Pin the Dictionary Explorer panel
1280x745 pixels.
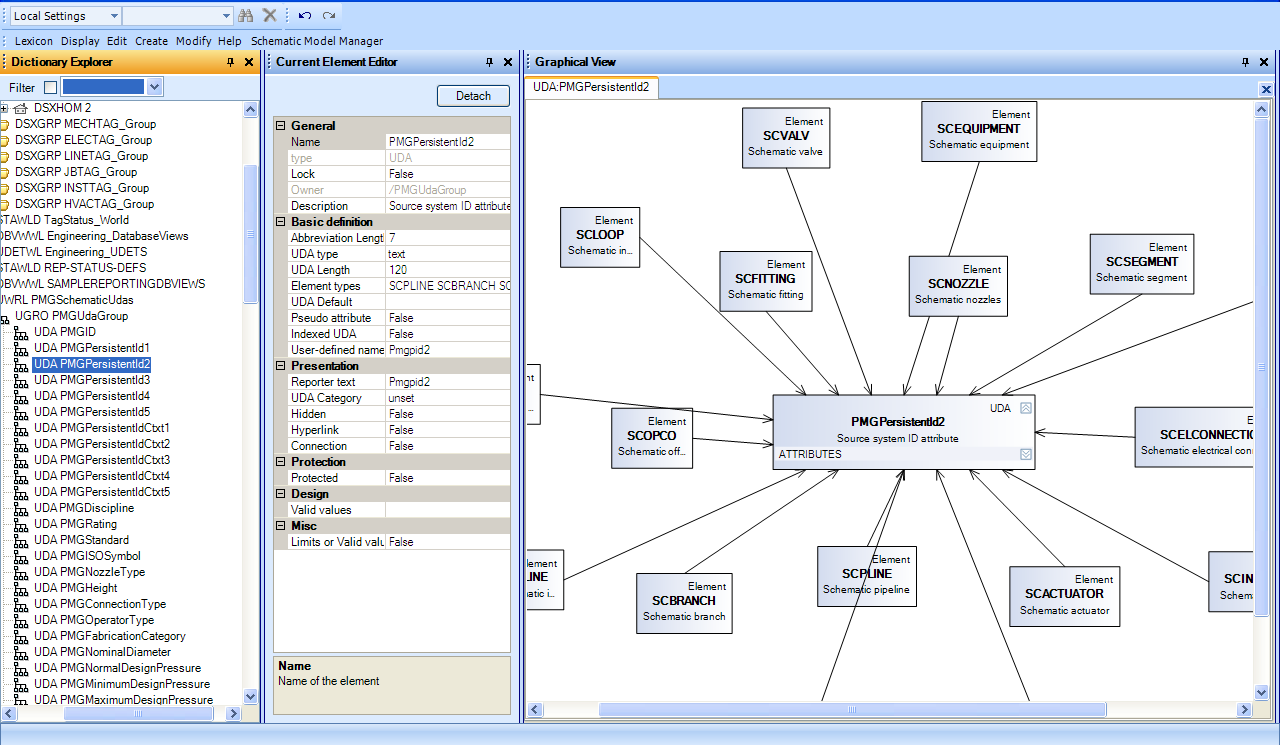(x=230, y=62)
